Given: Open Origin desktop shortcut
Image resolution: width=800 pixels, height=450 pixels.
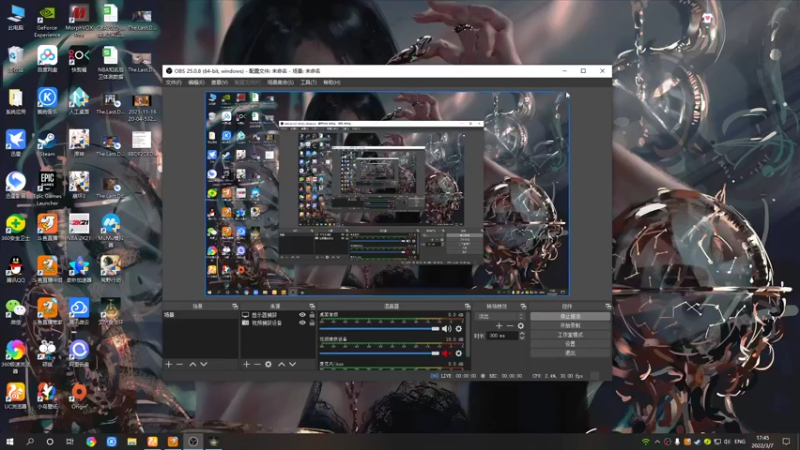Looking at the screenshot, I should coord(79,396).
